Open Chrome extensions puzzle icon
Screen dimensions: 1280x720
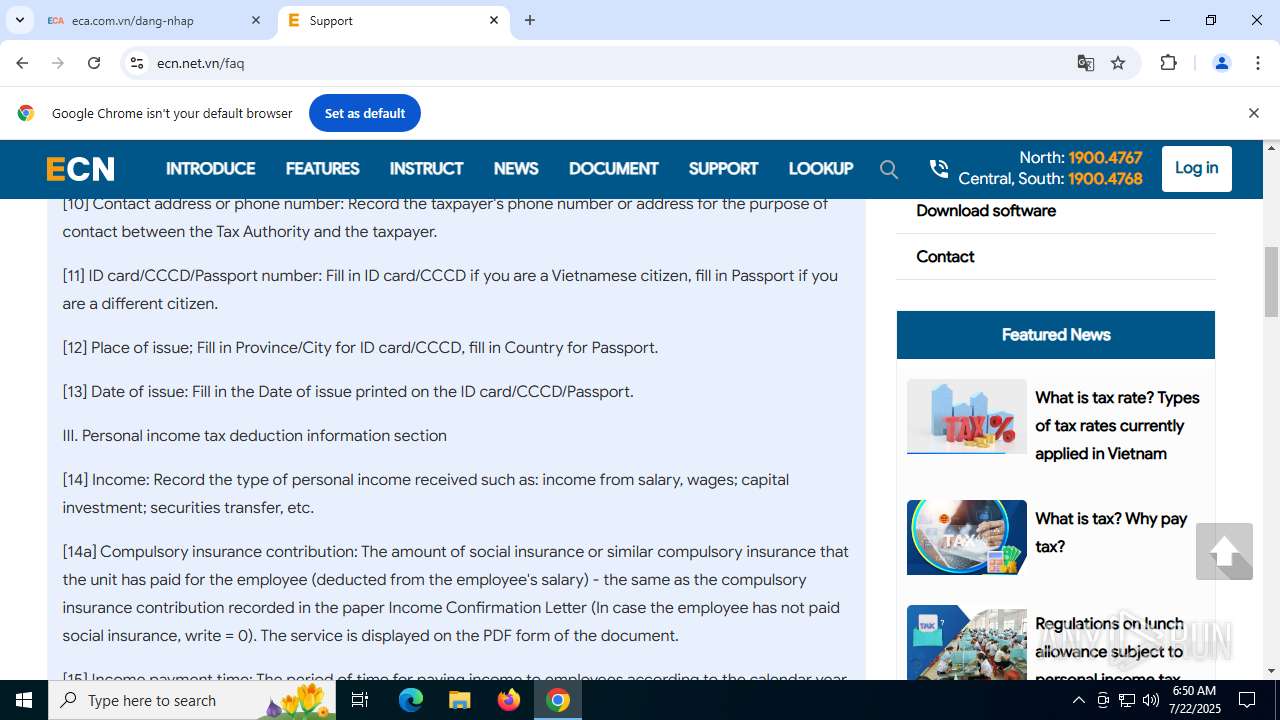click(1168, 63)
